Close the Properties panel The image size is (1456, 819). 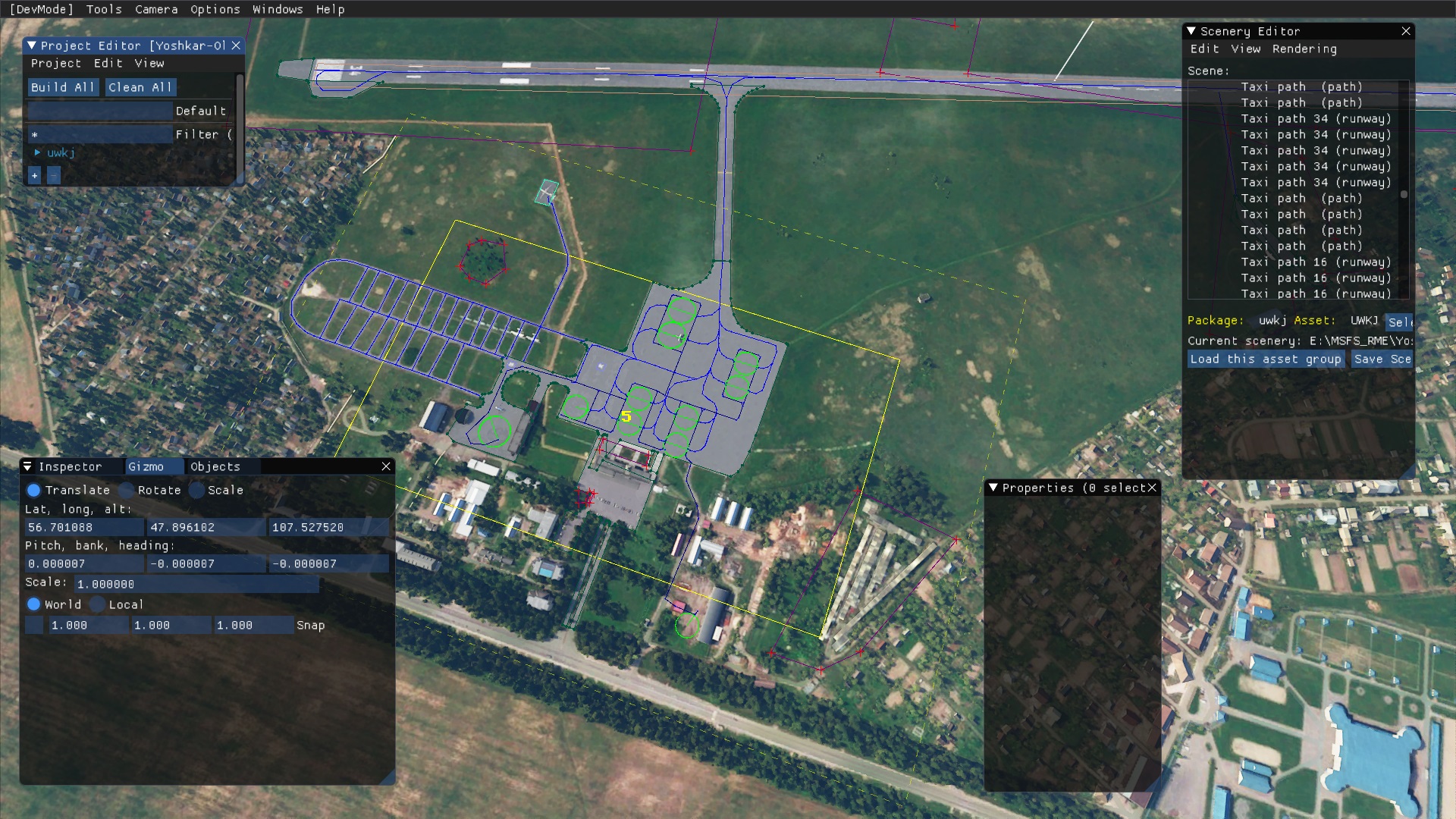(1152, 488)
